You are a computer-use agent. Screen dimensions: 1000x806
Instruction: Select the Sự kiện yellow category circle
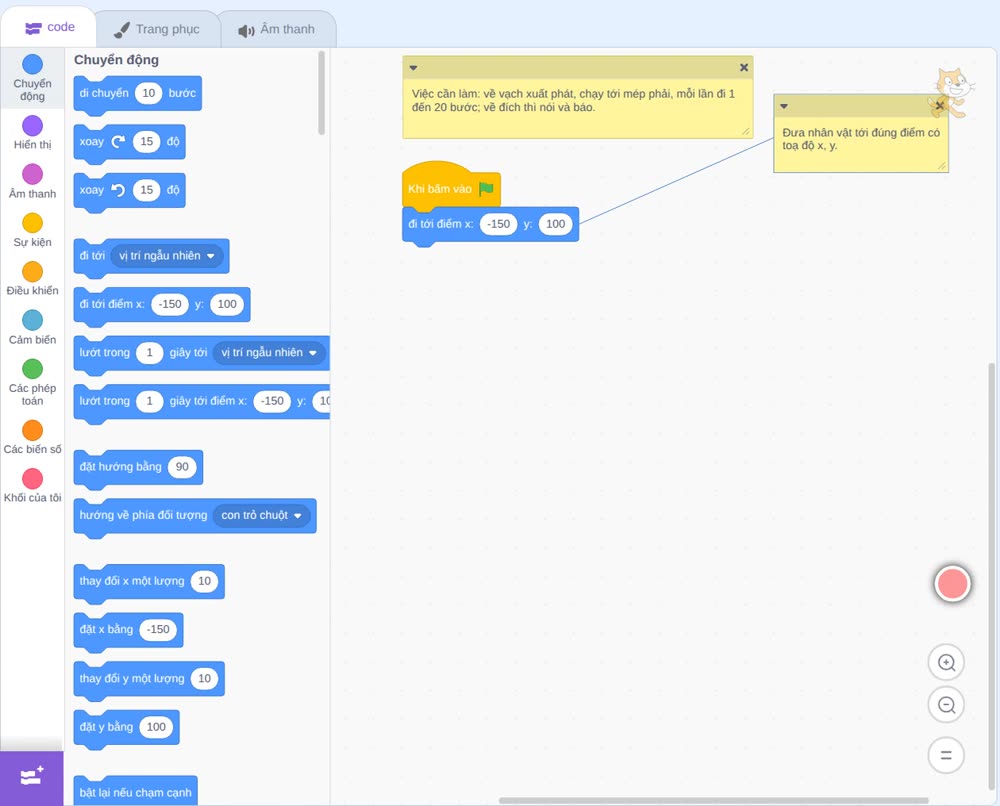tap(33, 223)
